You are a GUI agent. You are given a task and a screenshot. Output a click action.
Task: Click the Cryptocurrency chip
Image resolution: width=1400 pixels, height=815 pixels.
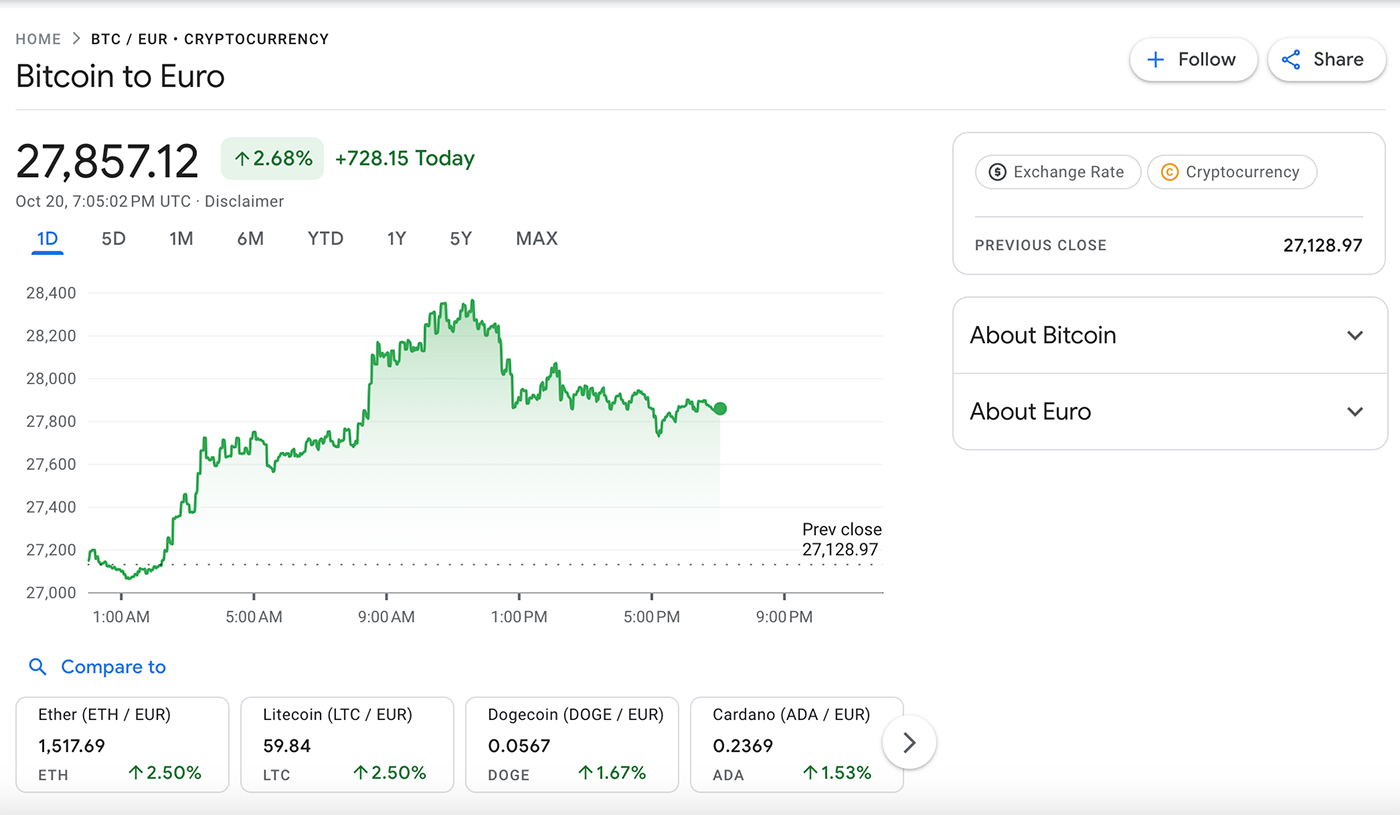(x=1232, y=172)
